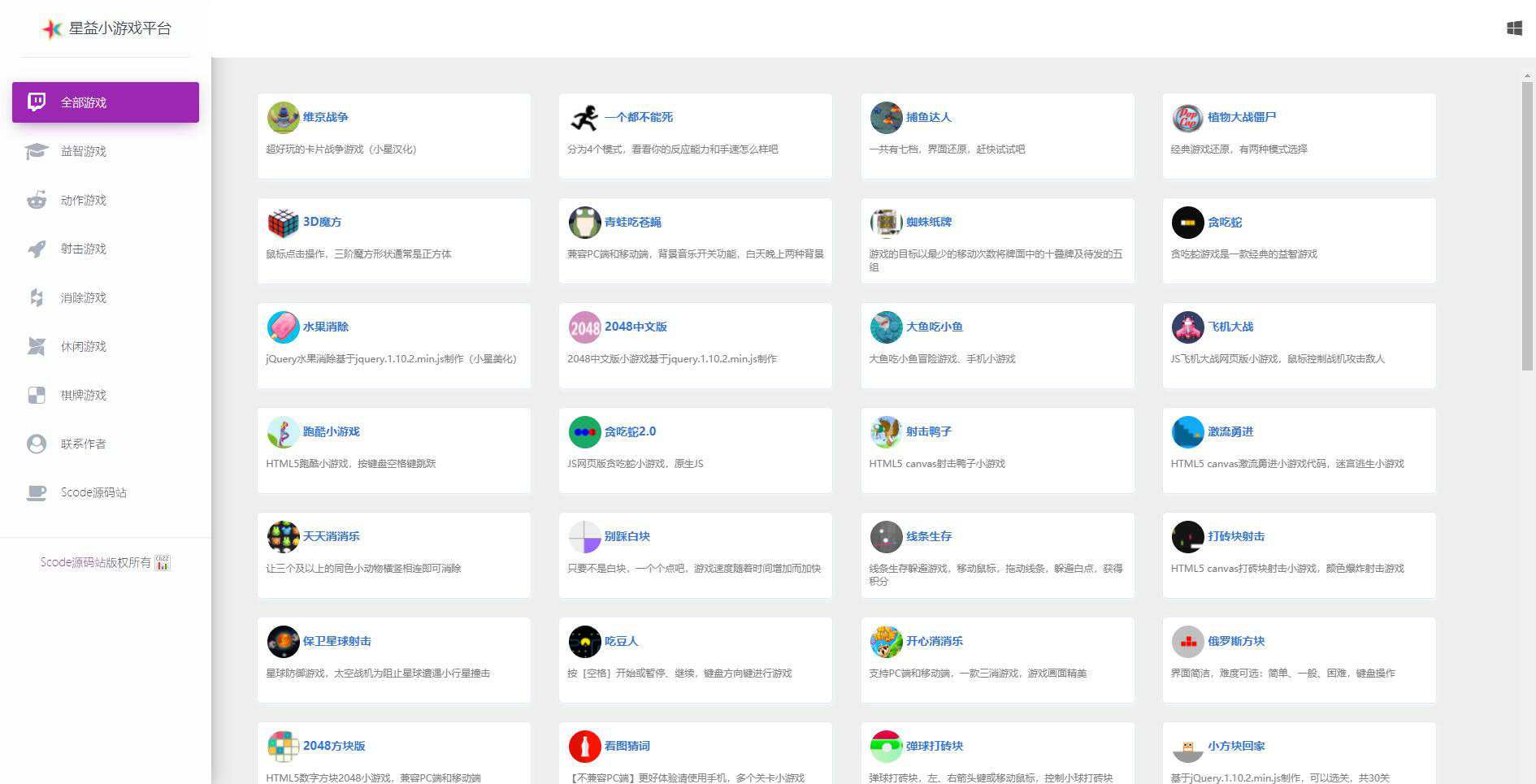Select 全部游戏 in the sidebar

point(106,102)
